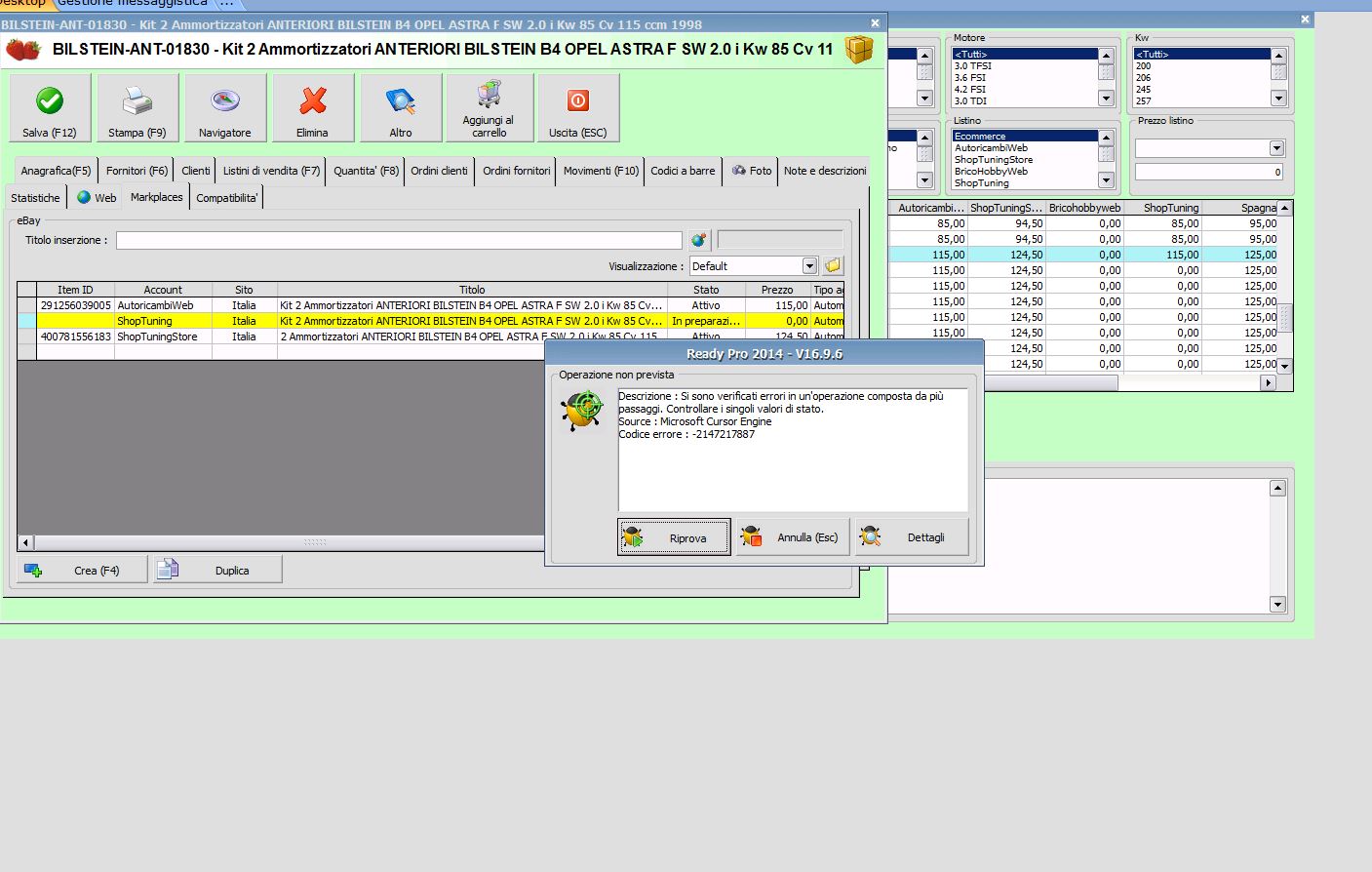Click the gold boxes icon in the title header
Screen dimensions: 1372x872
[x=859, y=49]
